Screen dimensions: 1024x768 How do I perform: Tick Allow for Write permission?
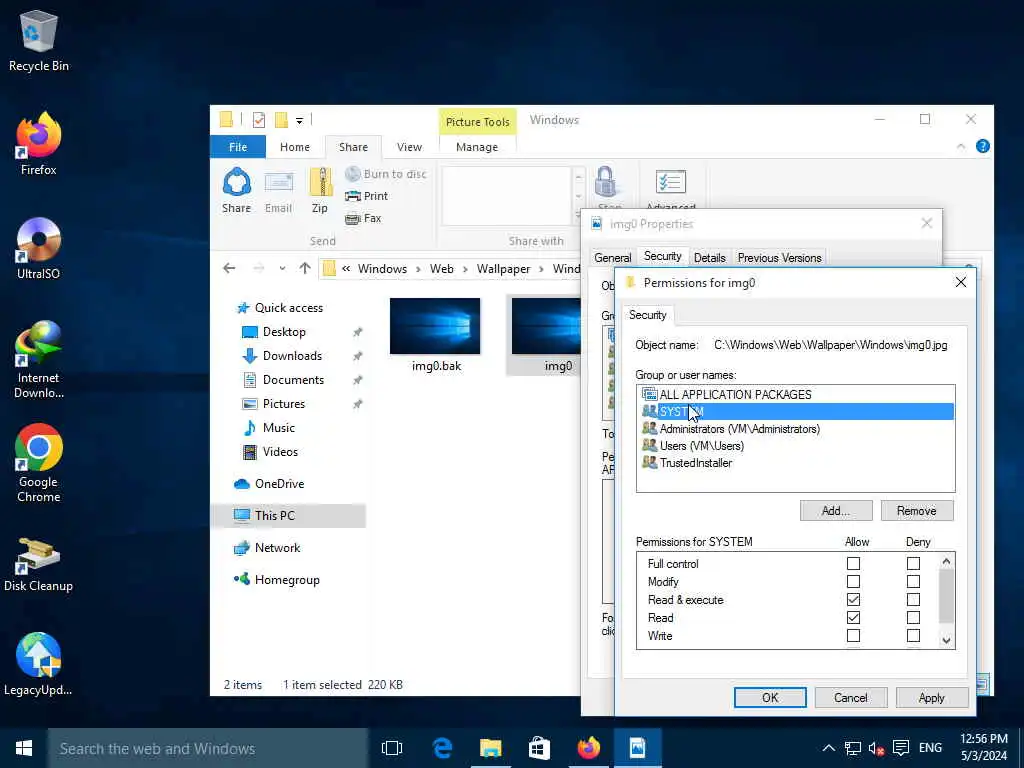point(853,635)
